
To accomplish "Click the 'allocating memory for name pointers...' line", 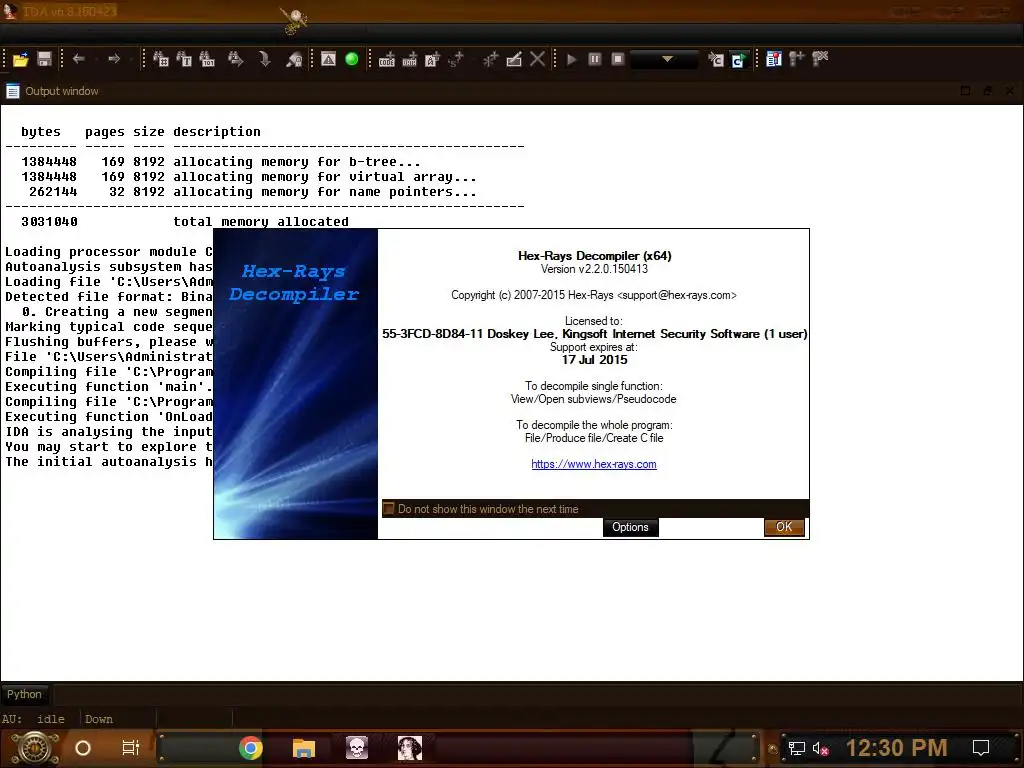I will 325,192.
